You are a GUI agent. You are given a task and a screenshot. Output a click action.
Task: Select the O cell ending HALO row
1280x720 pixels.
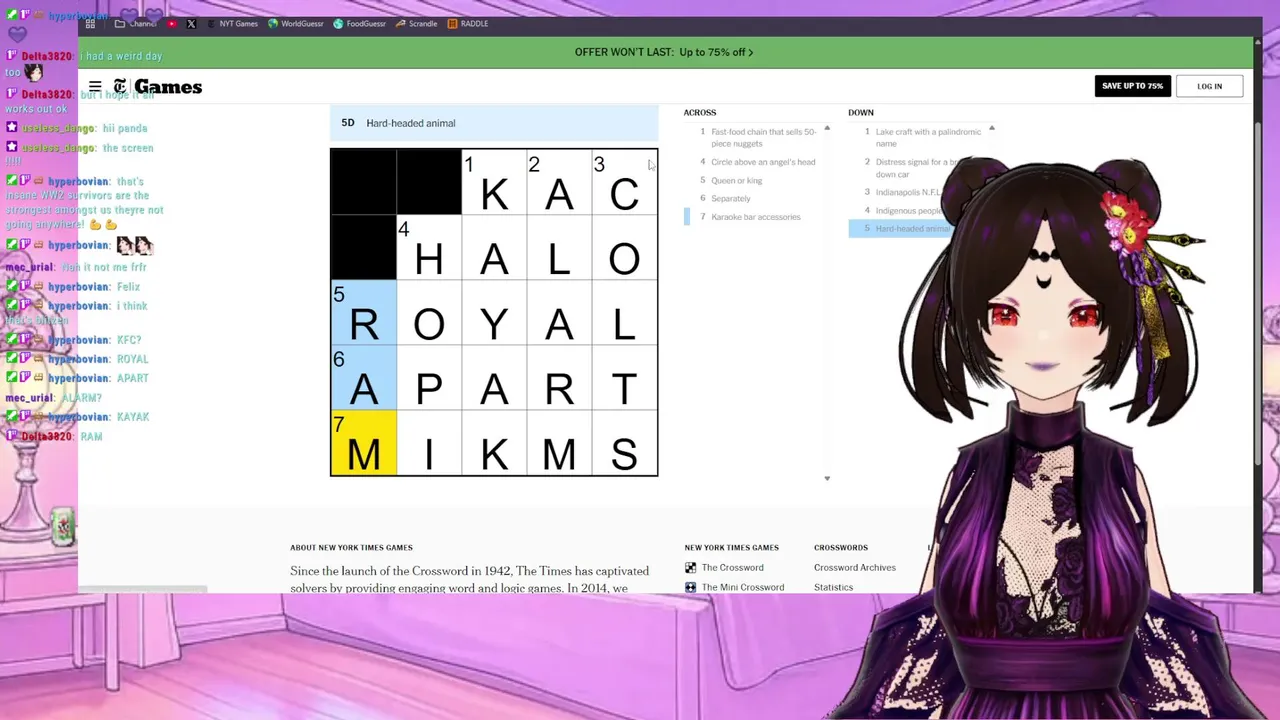624,248
